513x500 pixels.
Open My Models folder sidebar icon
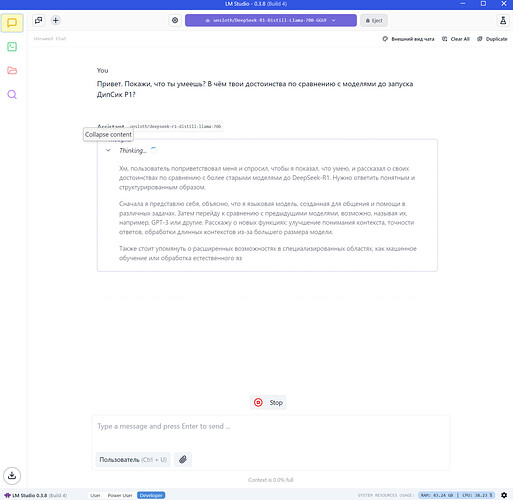click(x=12, y=70)
